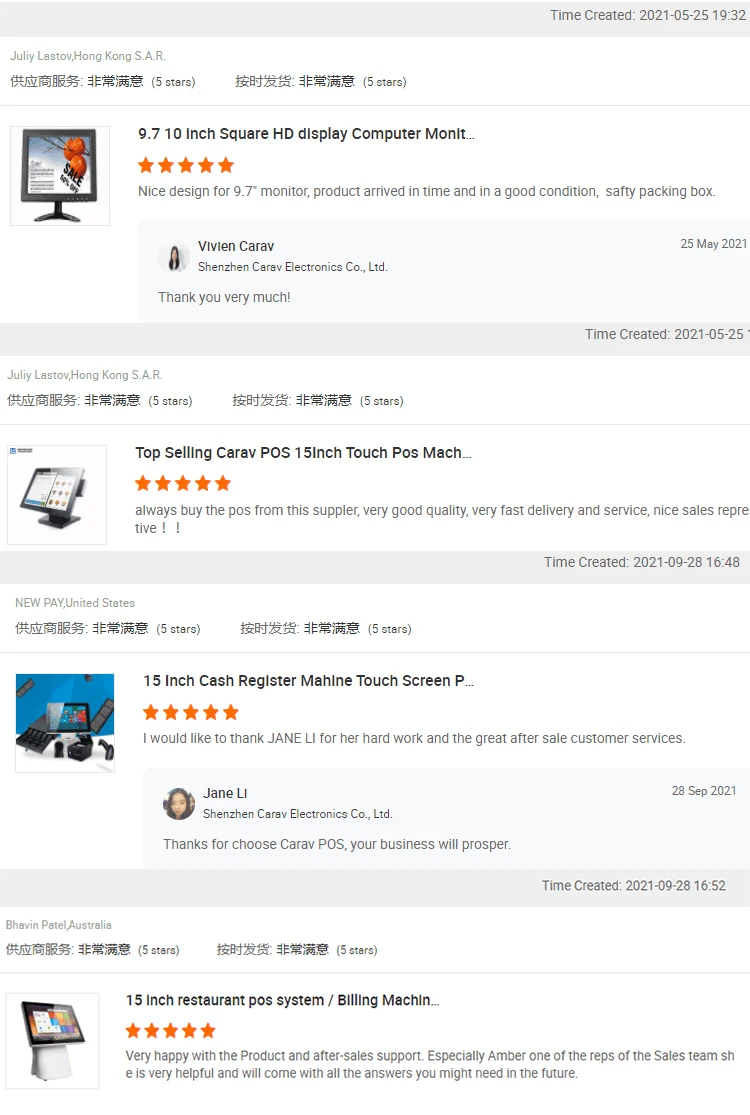Click the Vivien Carav name in the reply
The height and width of the screenshot is (1115, 750).
(x=236, y=246)
